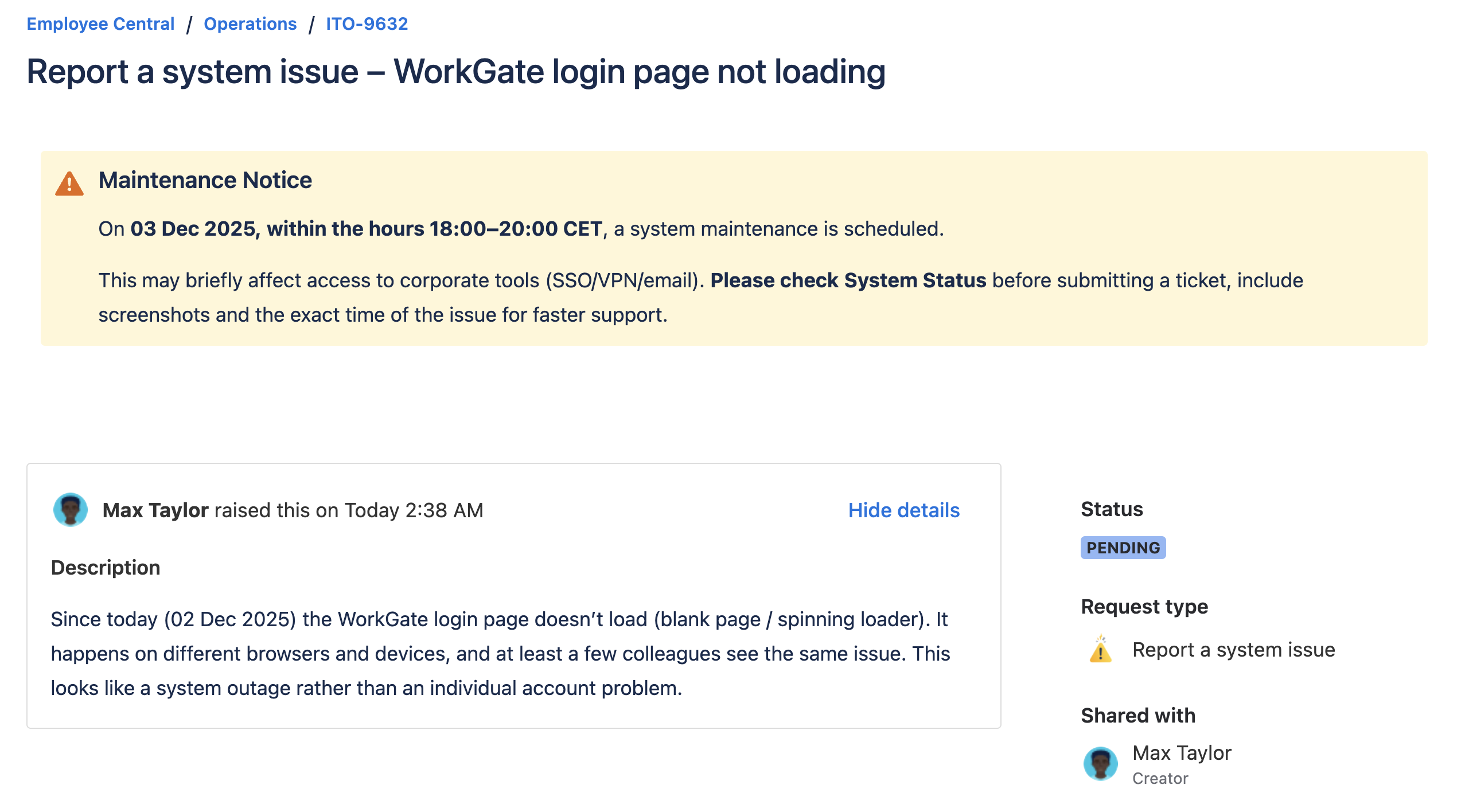1465x812 pixels.
Task: Click the Description heading
Action: click(106, 568)
